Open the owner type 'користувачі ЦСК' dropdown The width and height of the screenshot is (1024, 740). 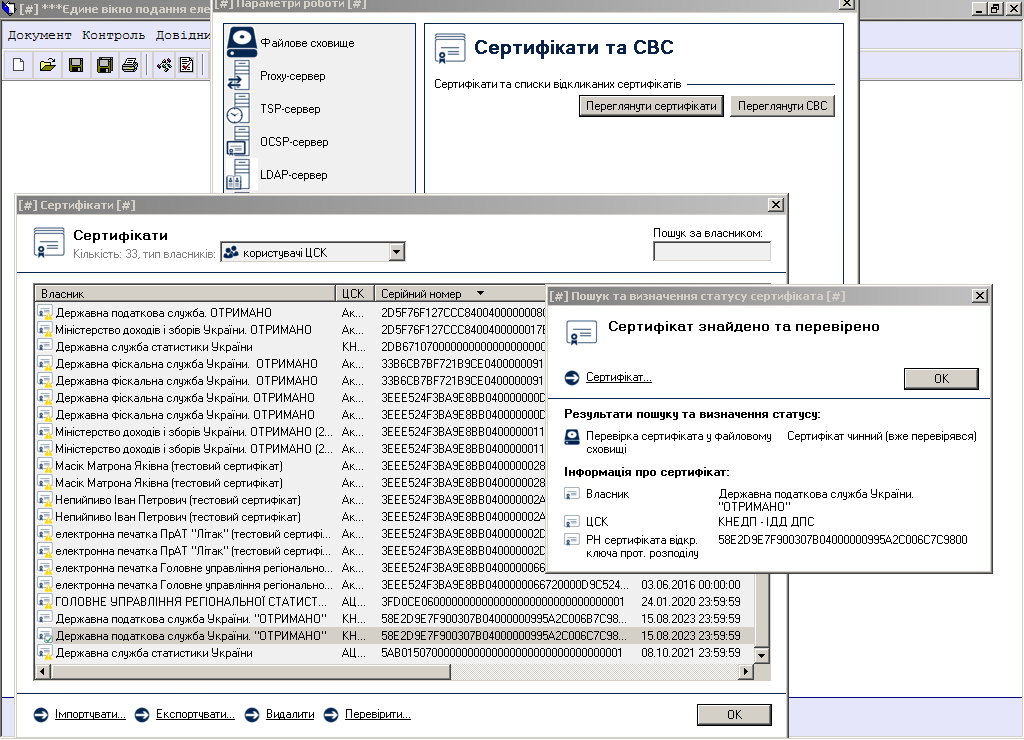coord(396,253)
